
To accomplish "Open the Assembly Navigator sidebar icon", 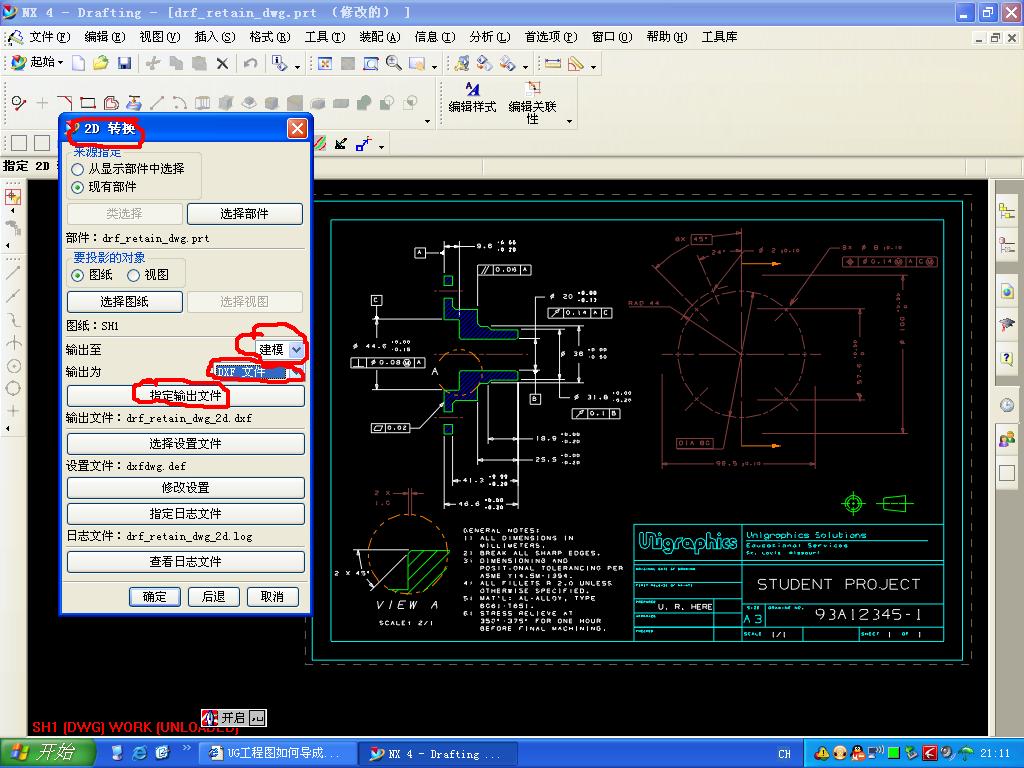I will point(1007,211).
